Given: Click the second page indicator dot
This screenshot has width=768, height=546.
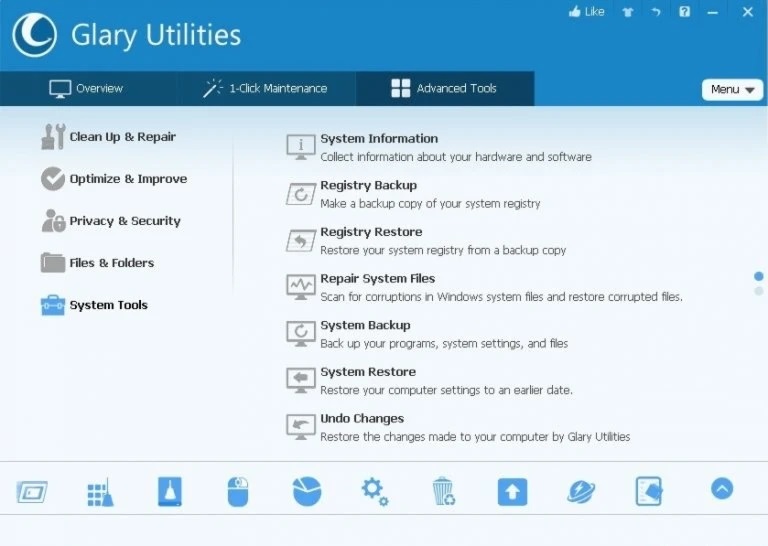Looking at the screenshot, I should coord(759,291).
